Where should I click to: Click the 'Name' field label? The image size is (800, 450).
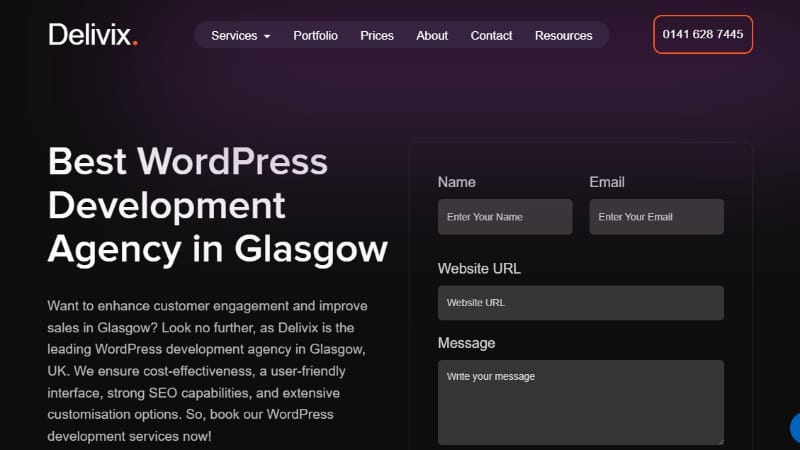457,182
